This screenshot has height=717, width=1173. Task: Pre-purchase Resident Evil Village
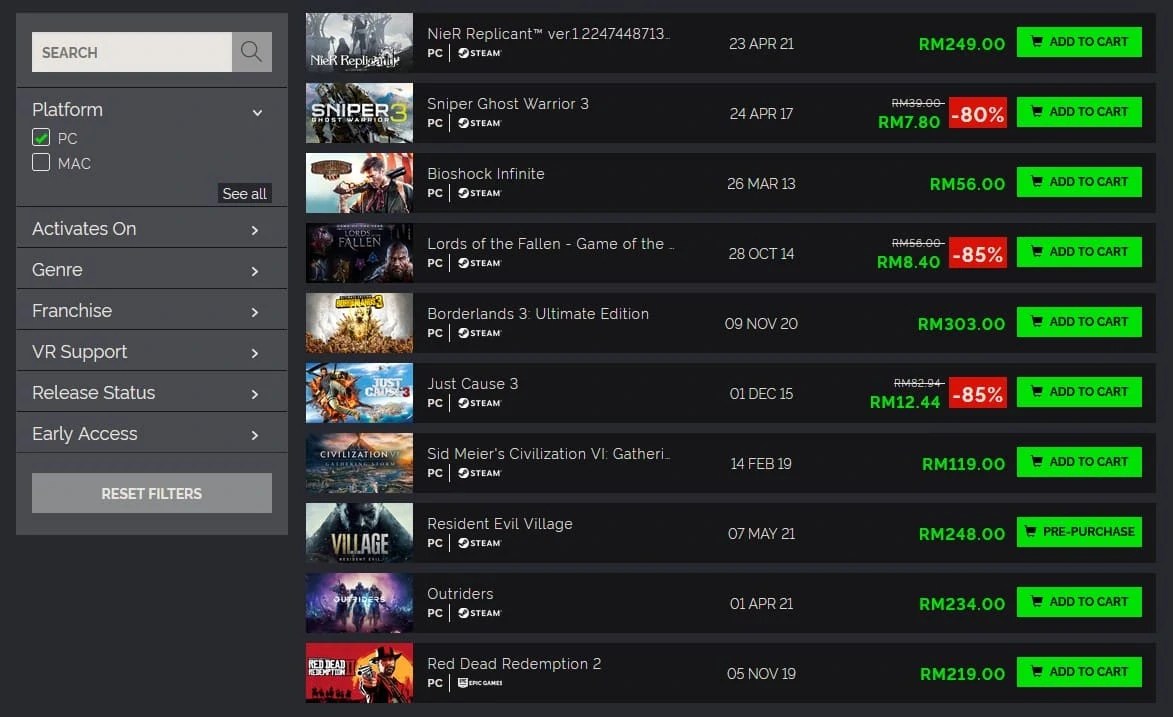point(1079,531)
